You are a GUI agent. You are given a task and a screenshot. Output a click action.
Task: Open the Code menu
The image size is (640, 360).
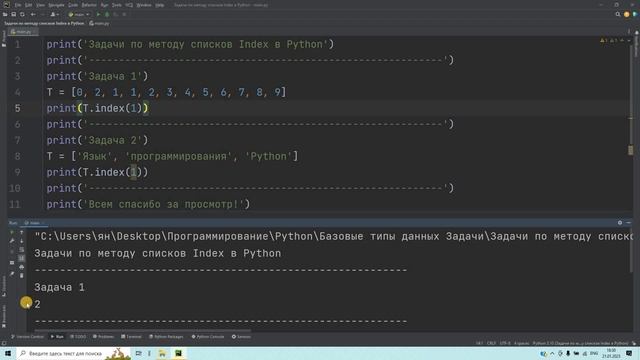click(x=73, y=5)
